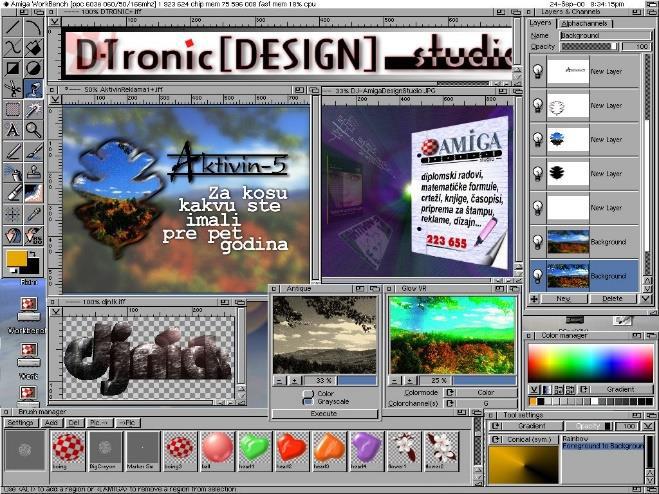Adjust the layer Opacity slider

pos(590,46)
